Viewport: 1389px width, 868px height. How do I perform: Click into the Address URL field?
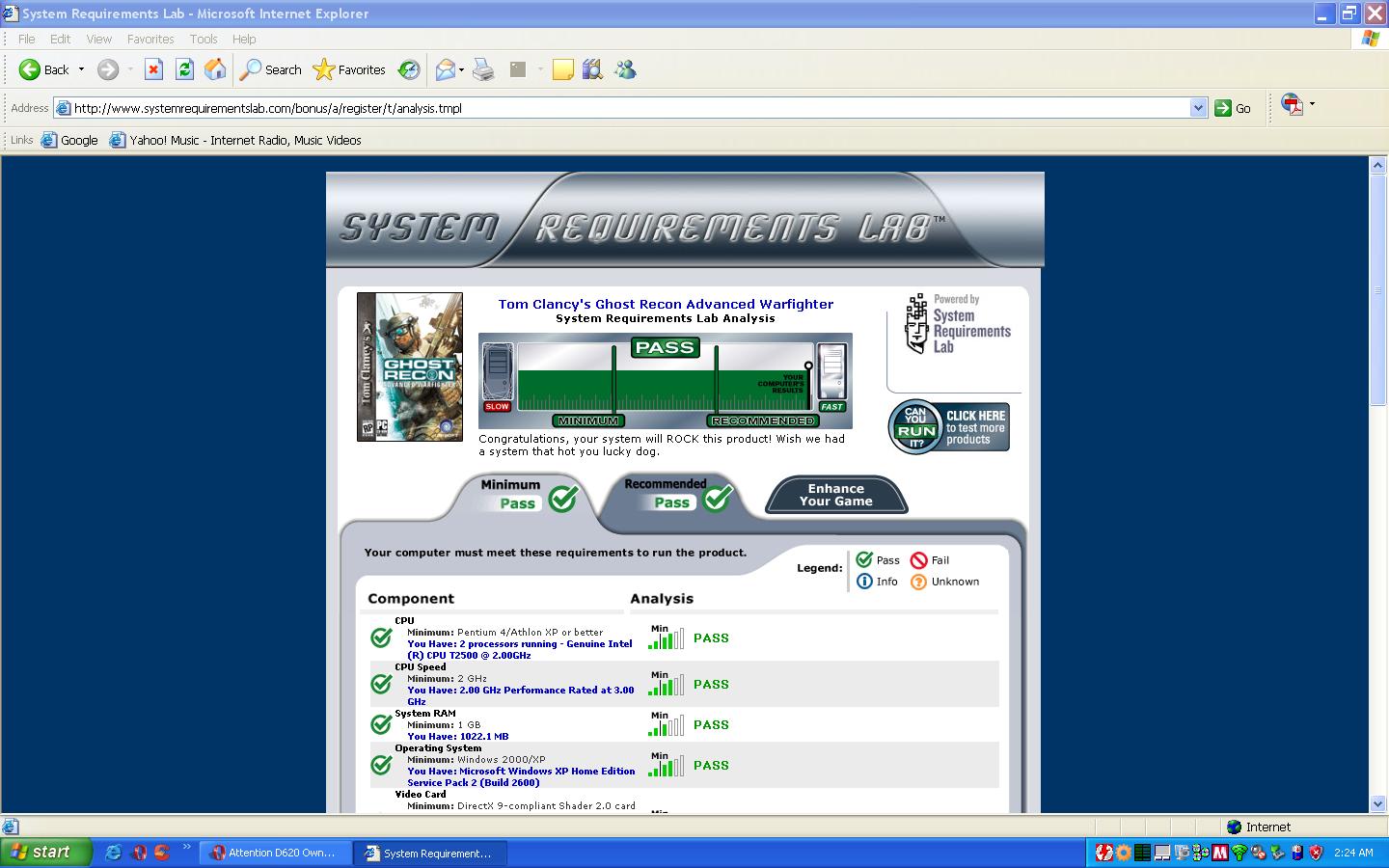coord(630,108)
